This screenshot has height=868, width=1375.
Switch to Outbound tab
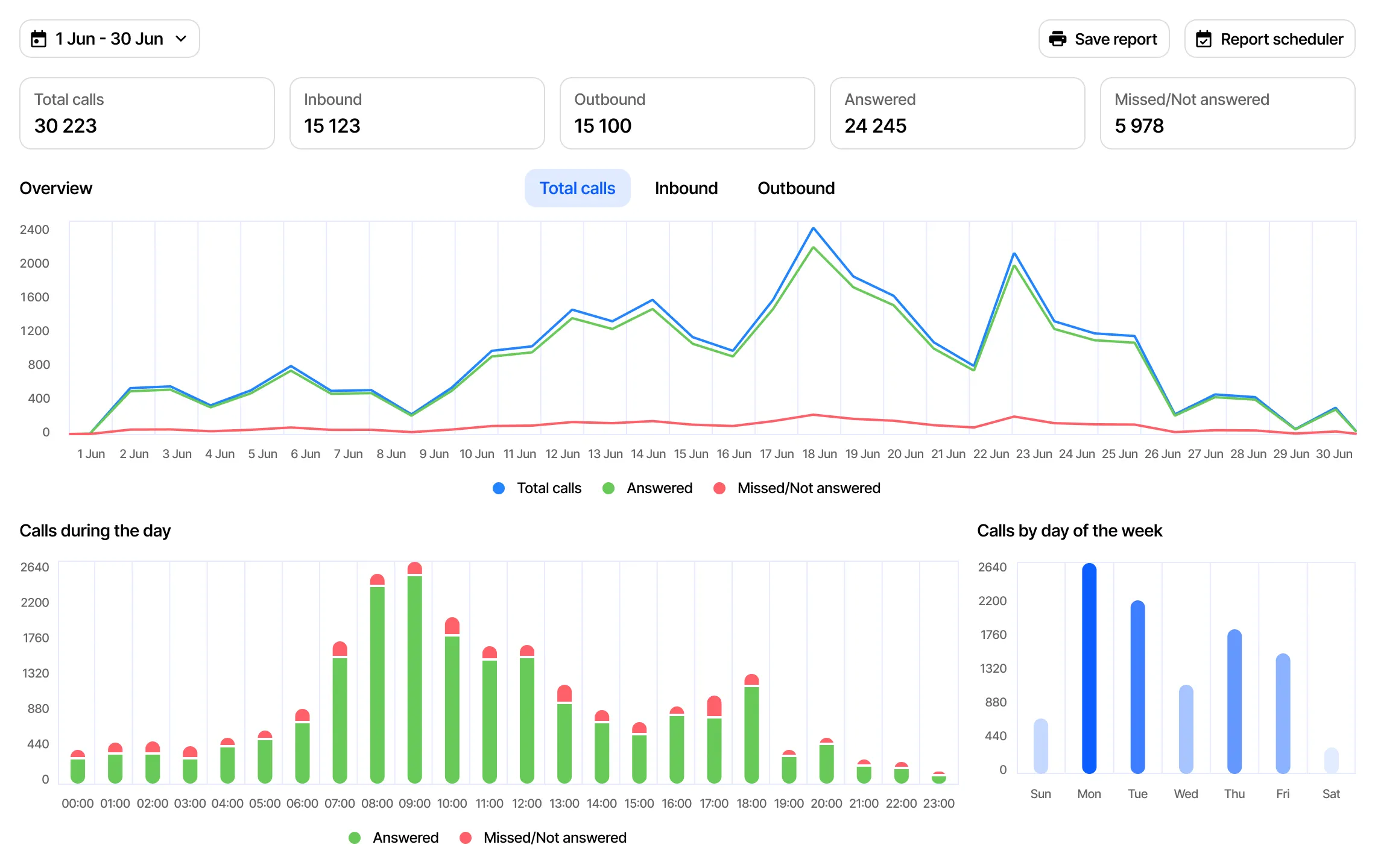[796, 188]
